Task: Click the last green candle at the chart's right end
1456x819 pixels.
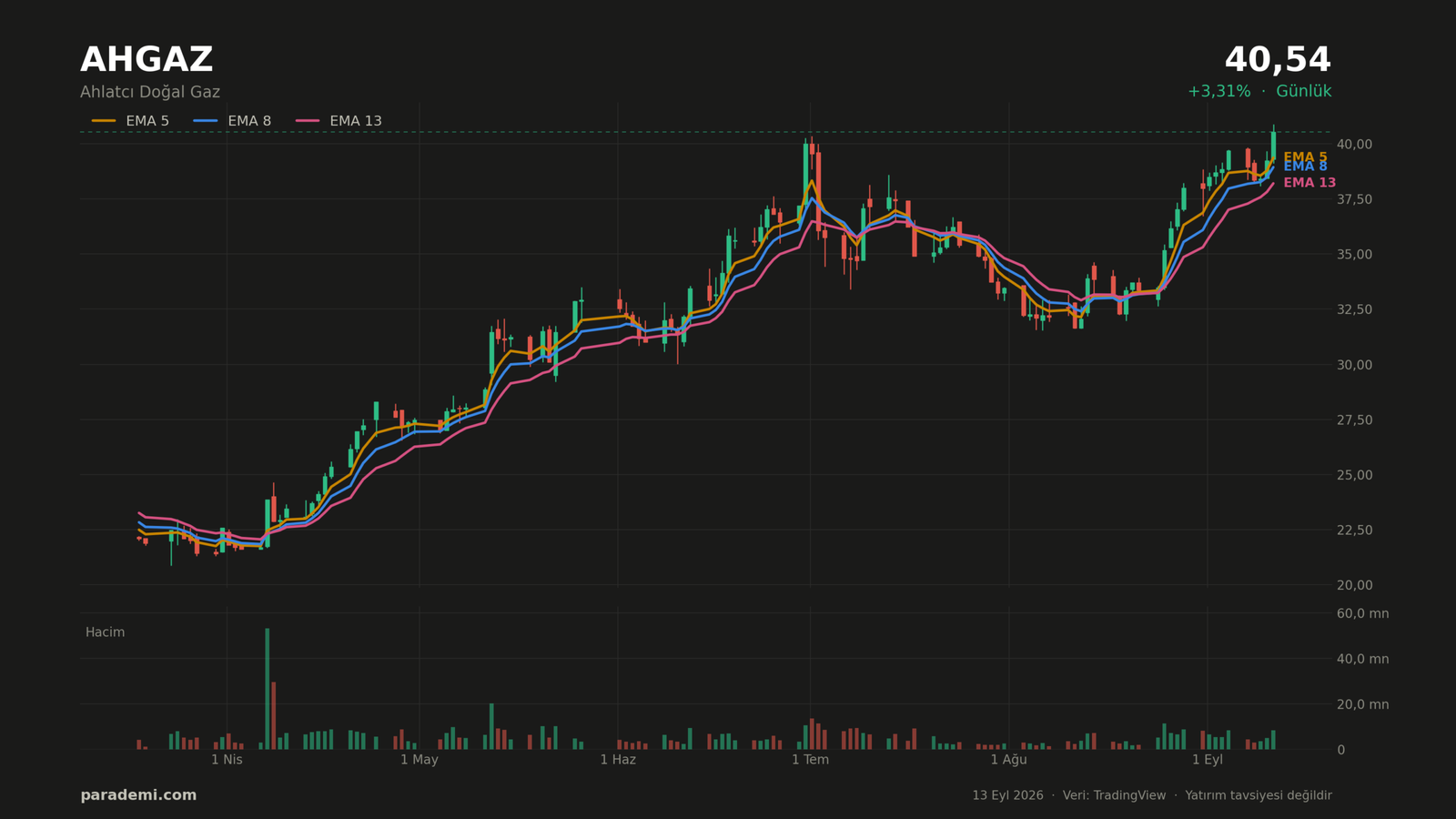Action: (x=1273, y=146)
